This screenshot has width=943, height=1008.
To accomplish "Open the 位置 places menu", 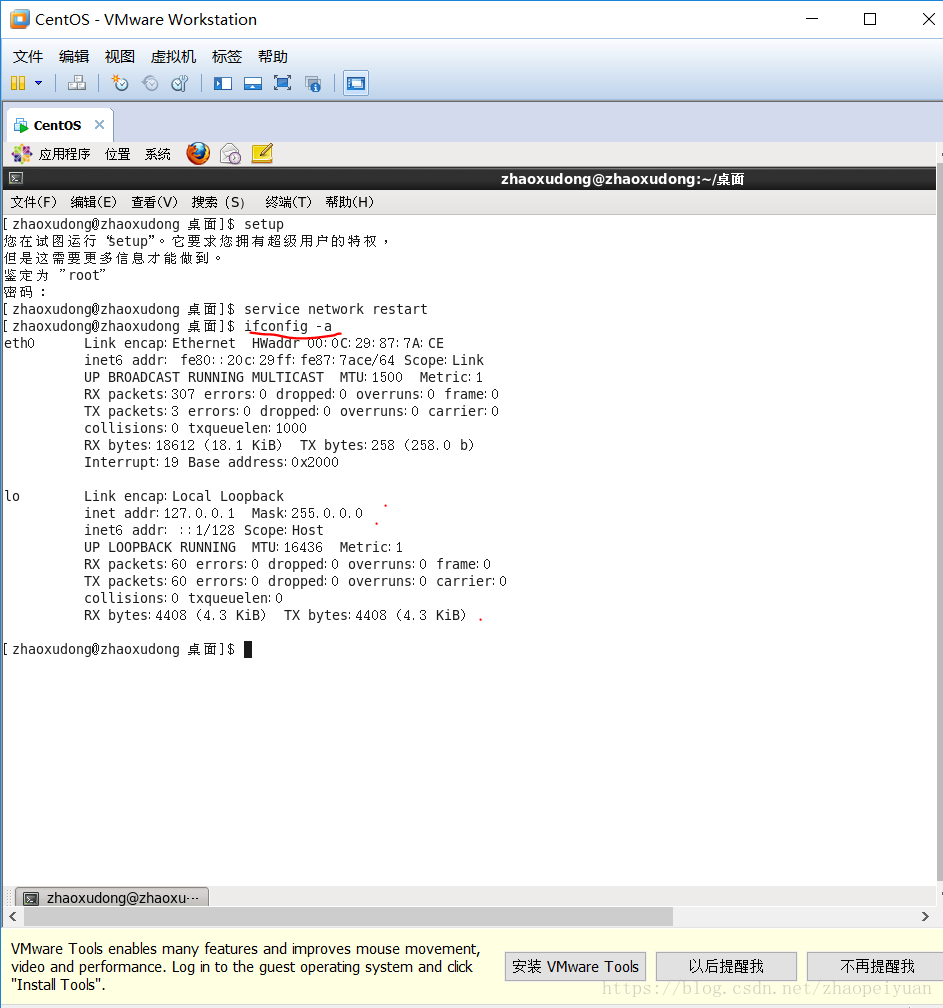I will point(117,154).
